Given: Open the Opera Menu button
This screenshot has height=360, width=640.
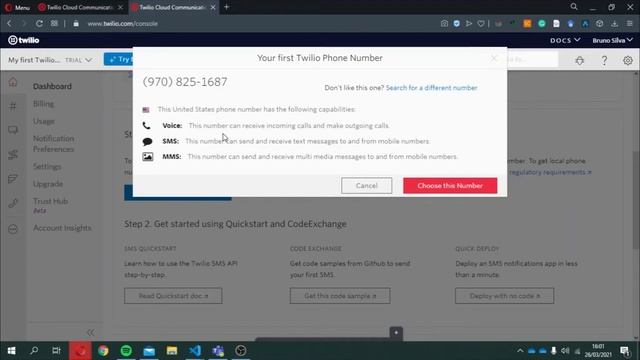Looking at the screenshot, I should [17, 7].
